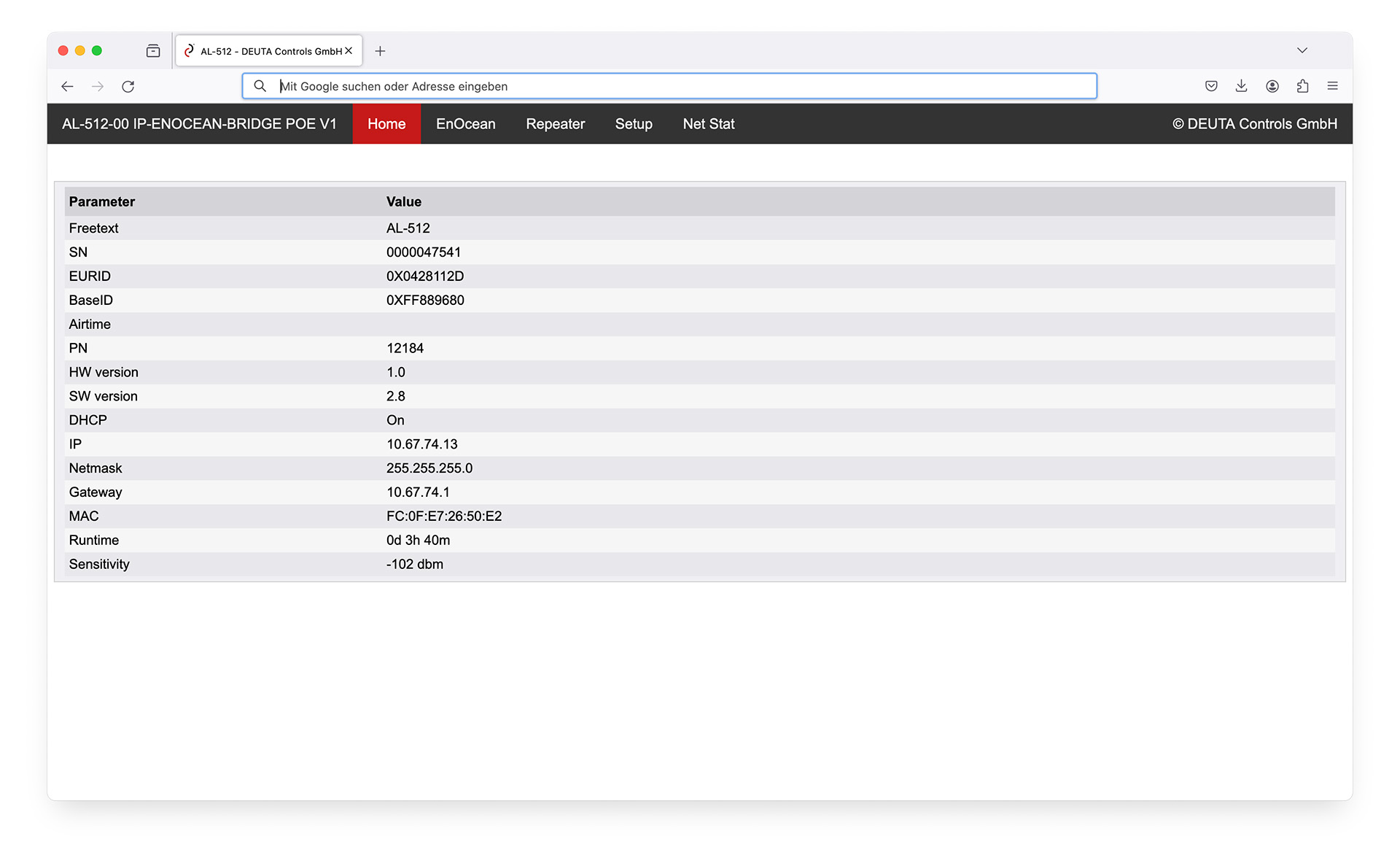Image resolution: width=1400 pixels, height=863 pixels.
Task: Open the extensions puzzle icon
Action: coord(1302,86)
